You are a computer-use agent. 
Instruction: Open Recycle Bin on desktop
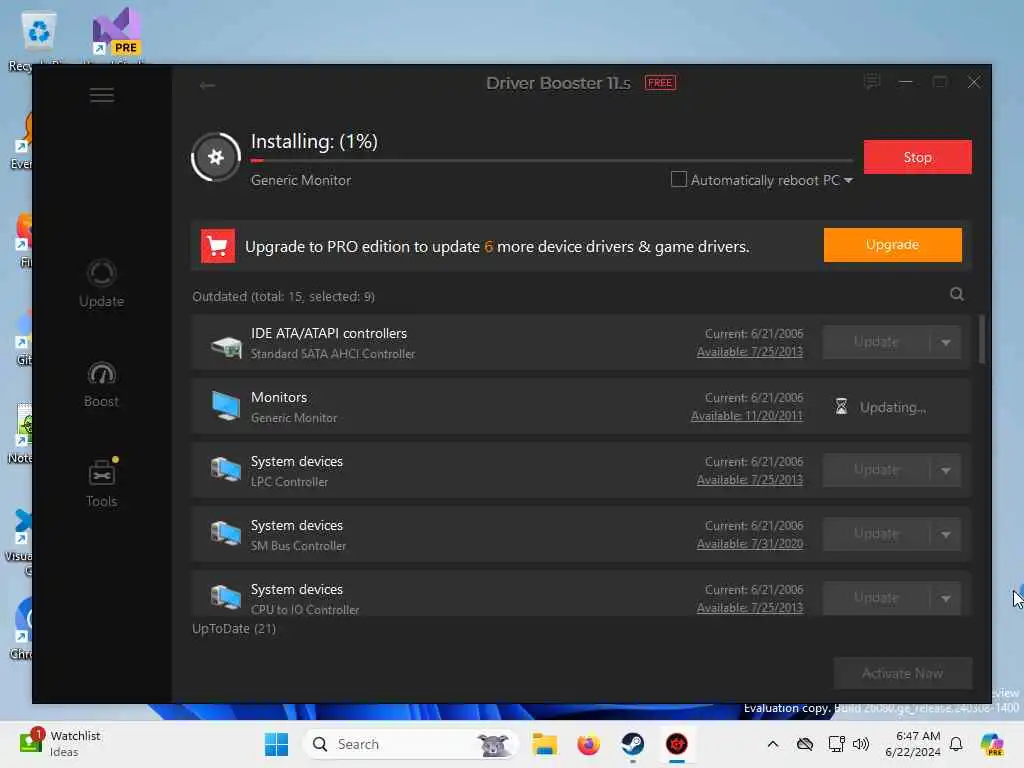pos(37,40)
